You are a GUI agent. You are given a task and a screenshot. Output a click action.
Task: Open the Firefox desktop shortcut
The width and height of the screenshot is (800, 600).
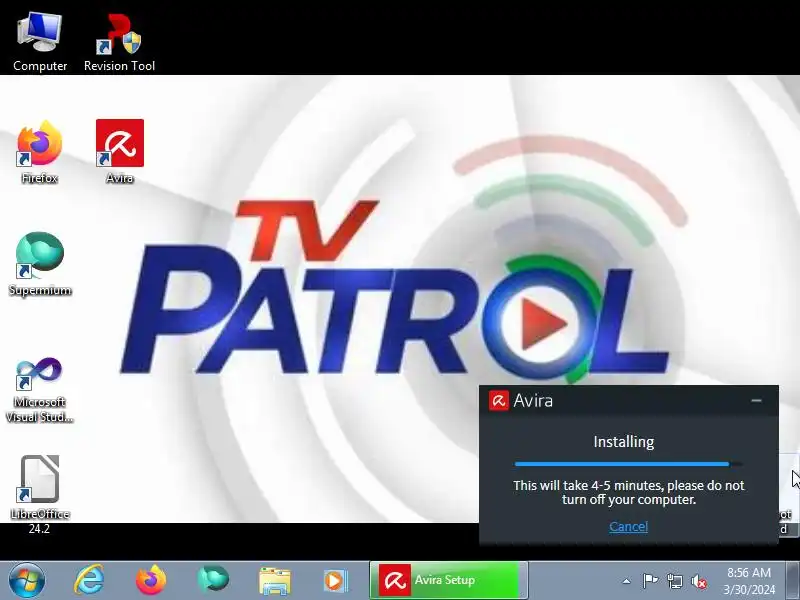point(40,152)
